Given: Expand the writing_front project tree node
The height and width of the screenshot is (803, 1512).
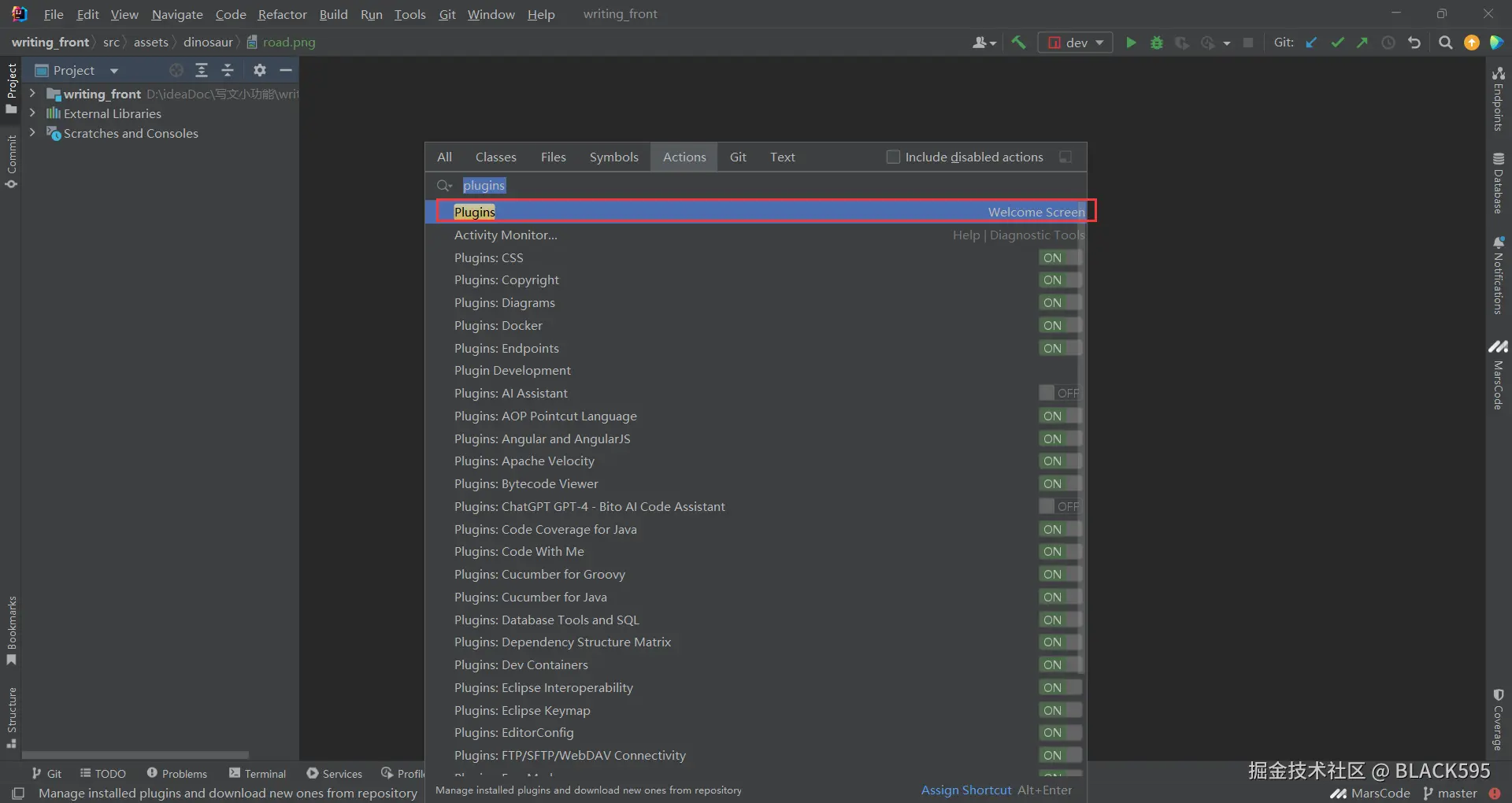Looking at the screenshot, I should [x=32, y=93].
